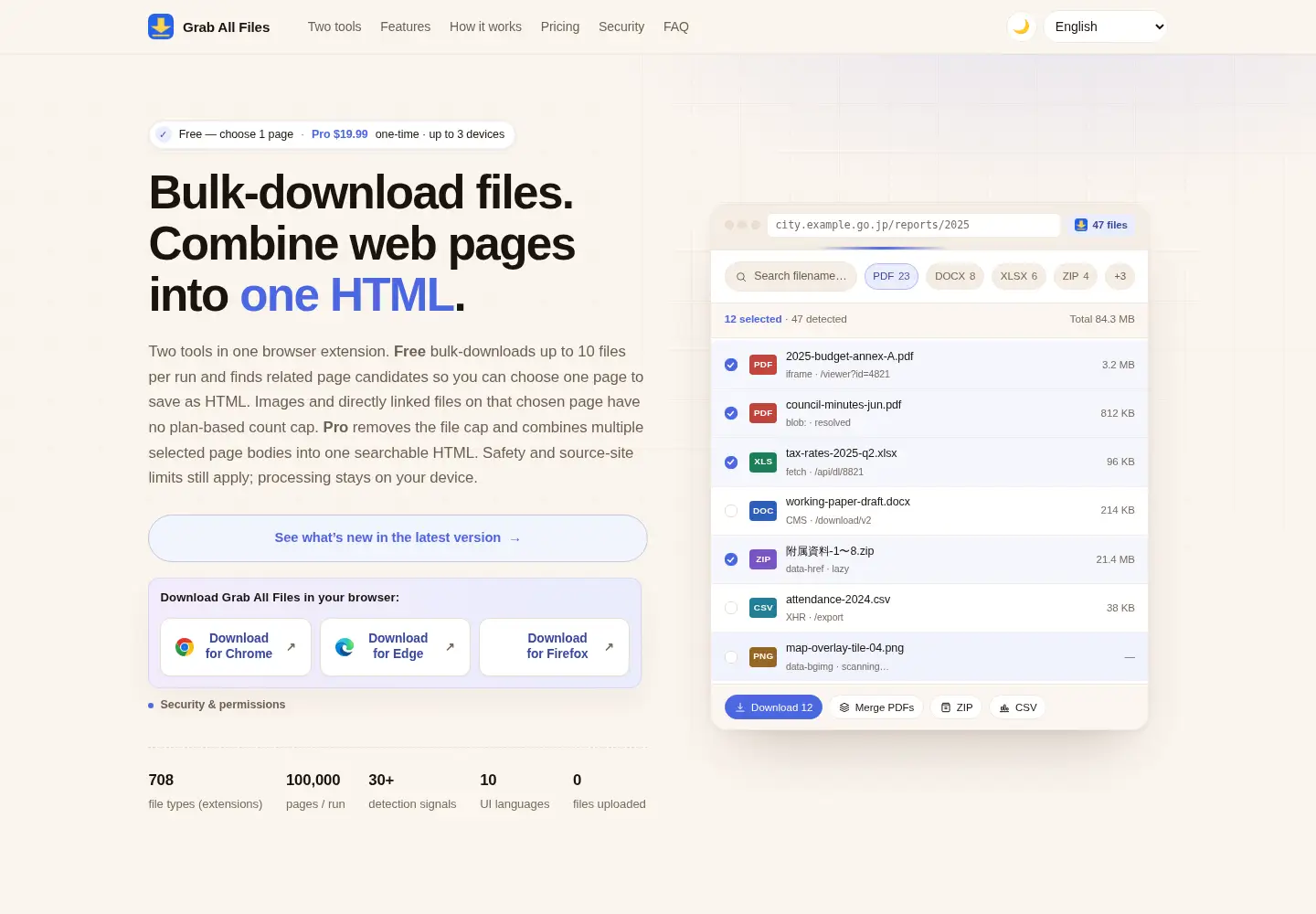Image resolution: width=1316 pixels, height=914 pixels.
Task: Click file name attendance-2024.csv
Action: pyautogui.click(x=838, y=600)
